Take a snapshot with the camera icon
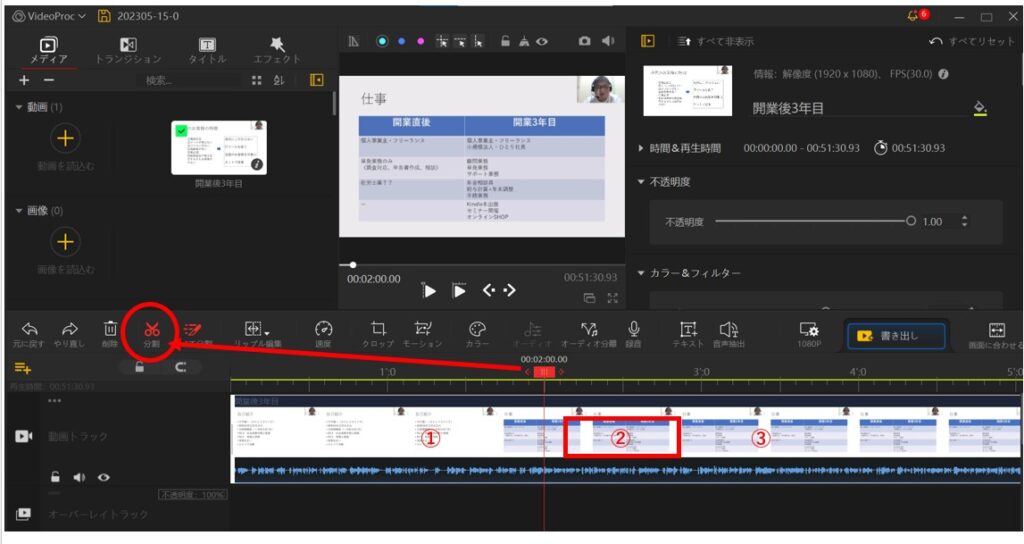Viewport: 1024px width, 544px height. (584, 41)
